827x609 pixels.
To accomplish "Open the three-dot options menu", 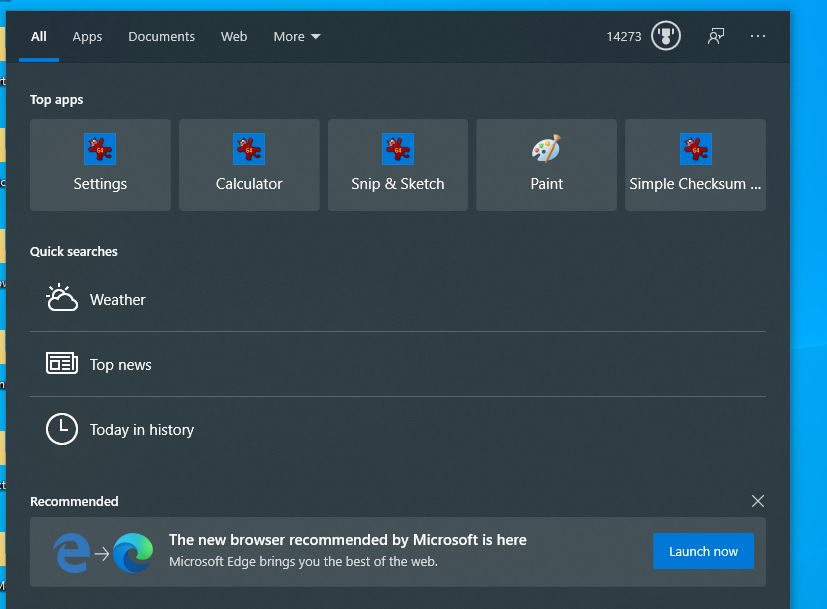I will tap(758, 36).
